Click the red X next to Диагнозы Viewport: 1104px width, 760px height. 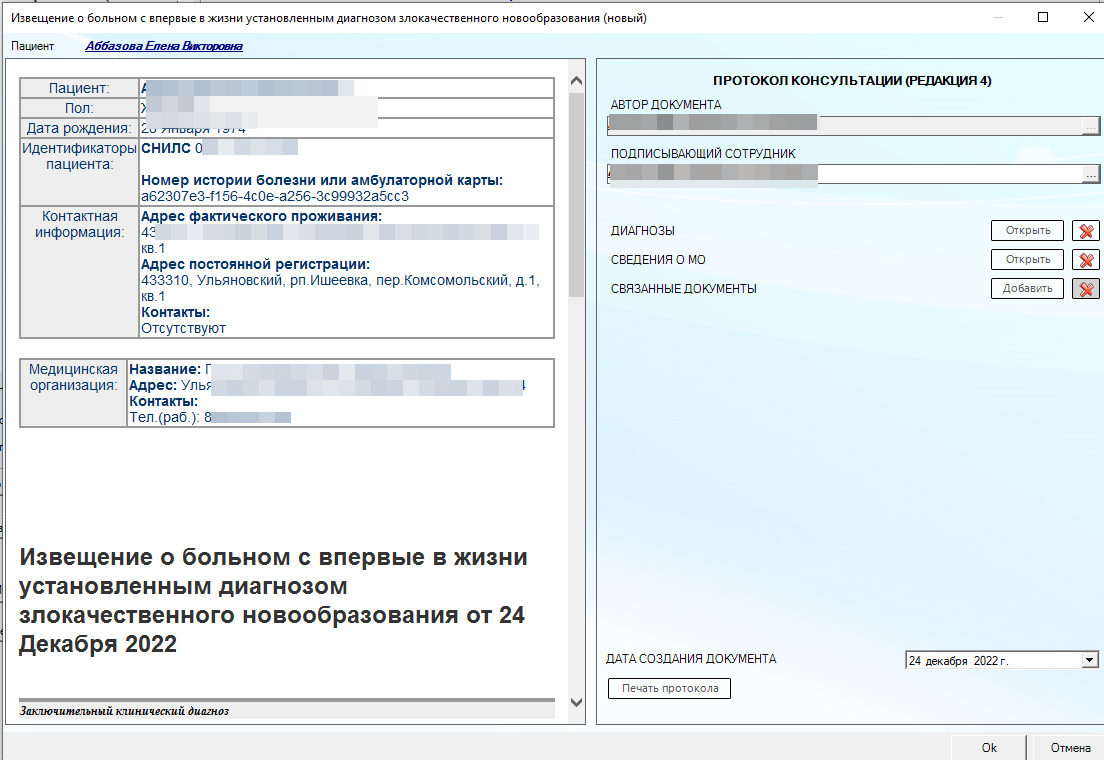pos(1085,231)
